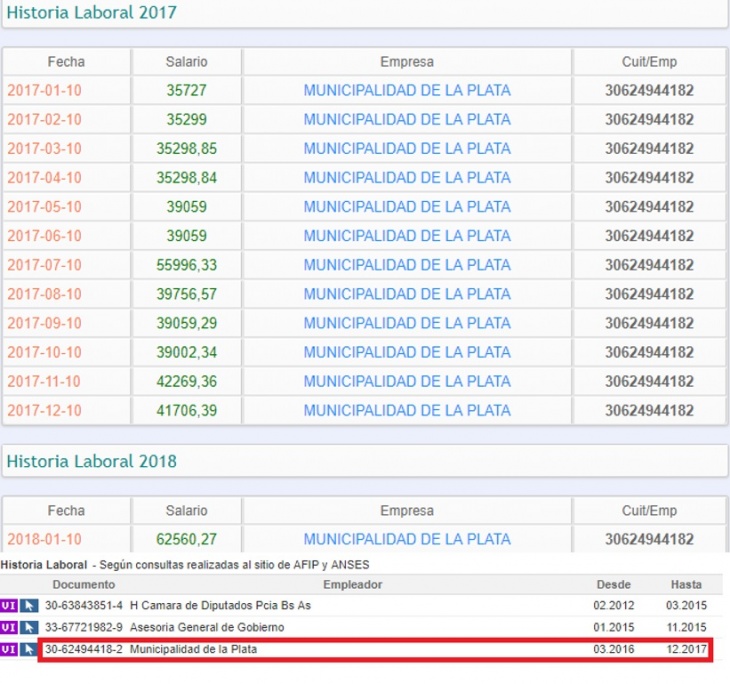Select employer H Camara de Diputados Pcia Bs As
This screenshot has height=684, width=730.
pos(220,606)
